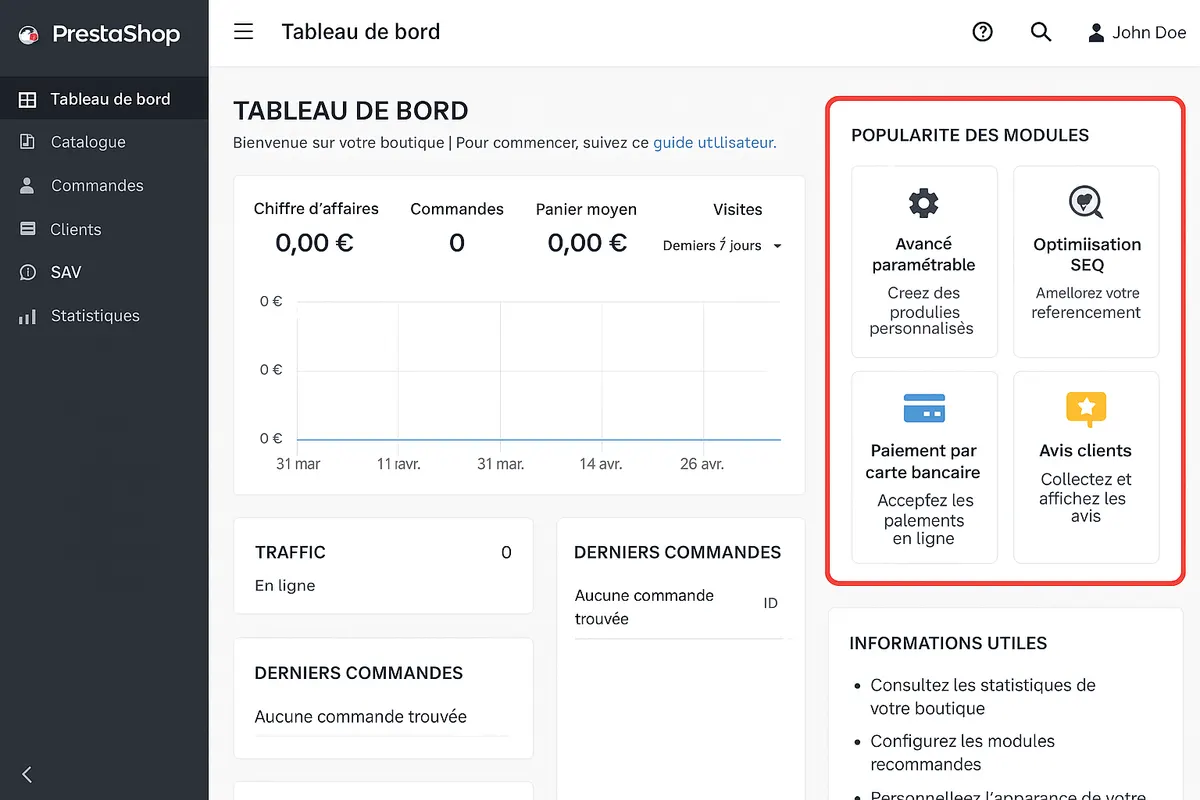Open Tableau de bord in sidebar
This screenshot has width=1200, height=800.
pyautogui.click(x=104, y=99)
